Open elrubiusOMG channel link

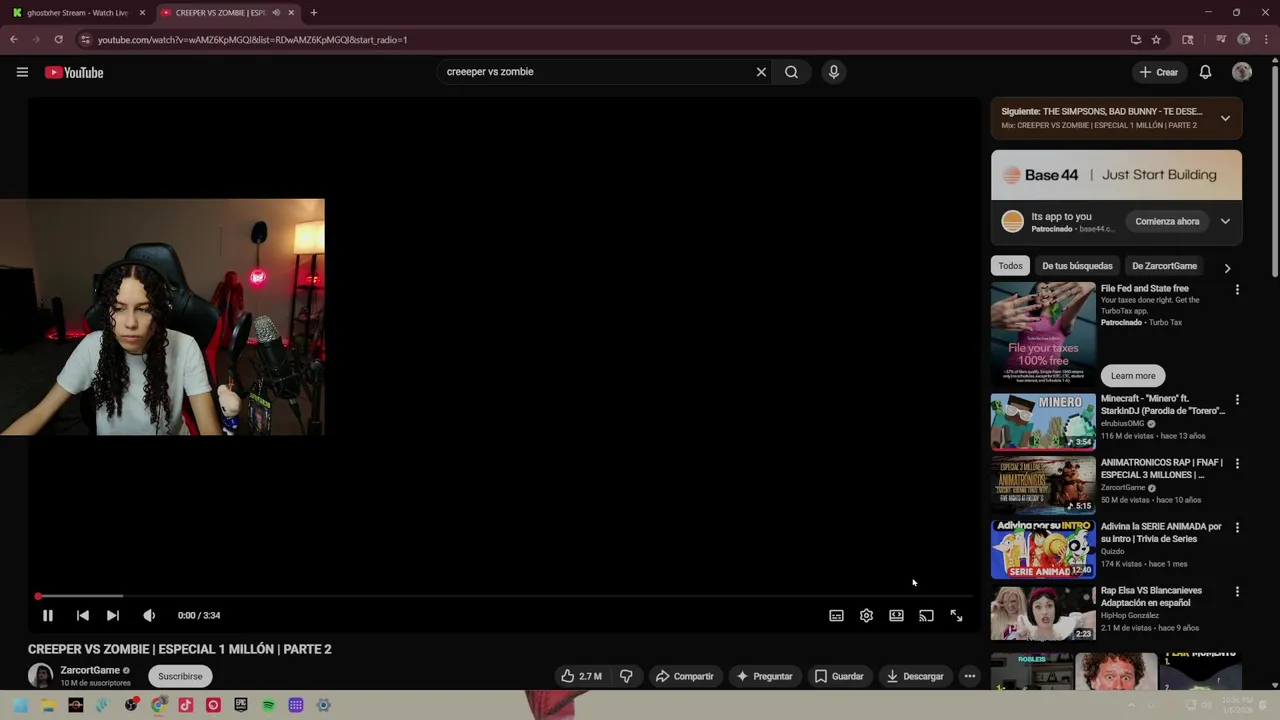click(x=1122, y=424)
